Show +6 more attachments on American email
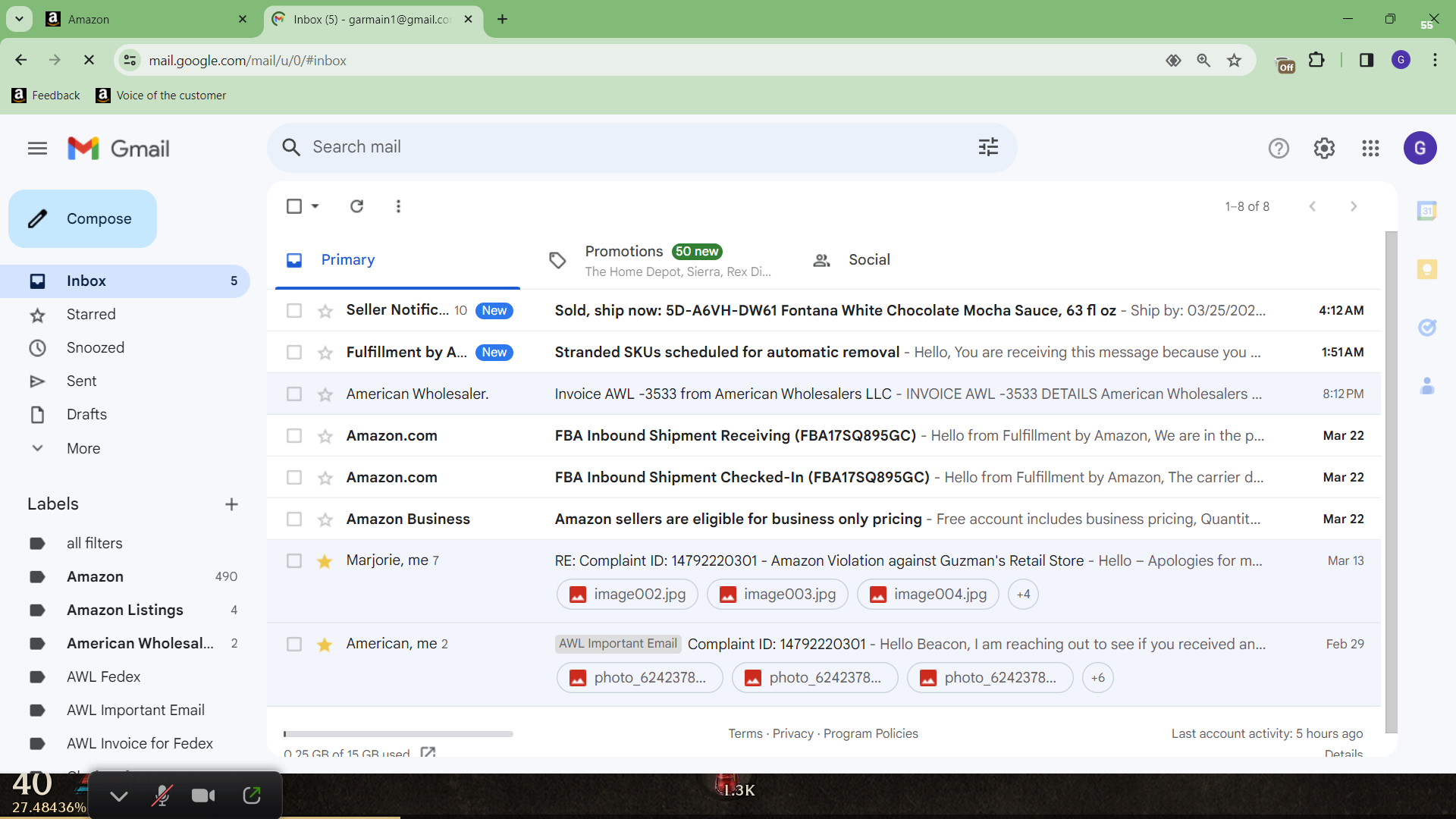Image resolution: width=1456 pixels, height=819 pixels. (x=1097, y=678)
